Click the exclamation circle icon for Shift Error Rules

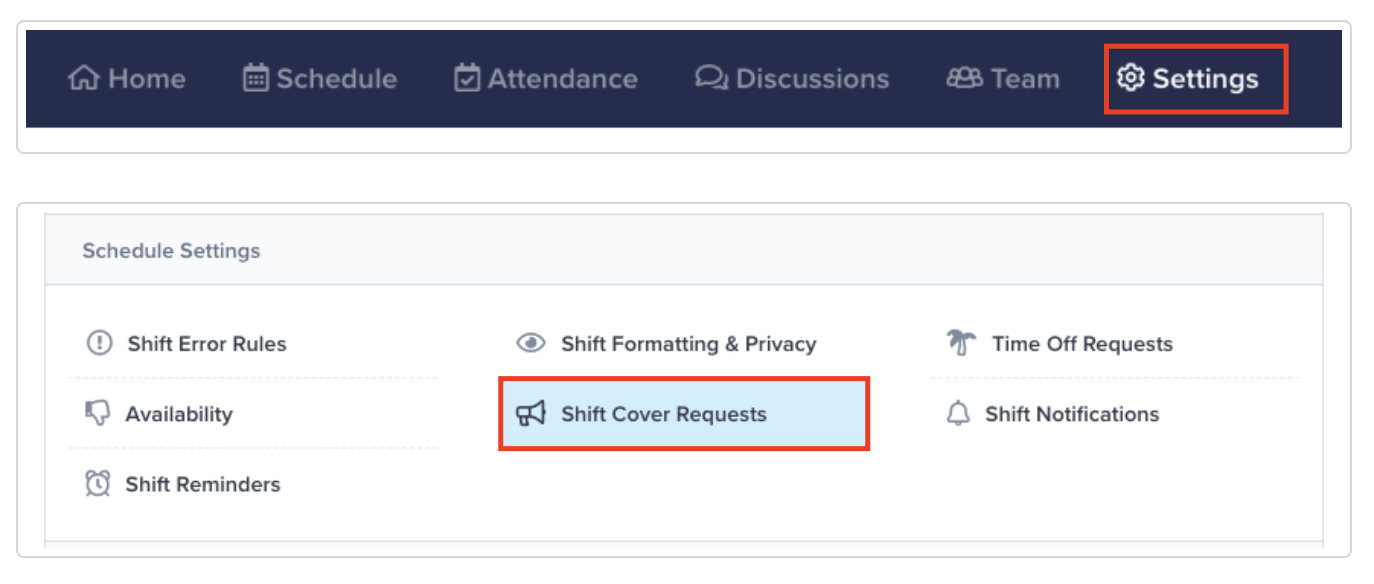coord(99,344)
